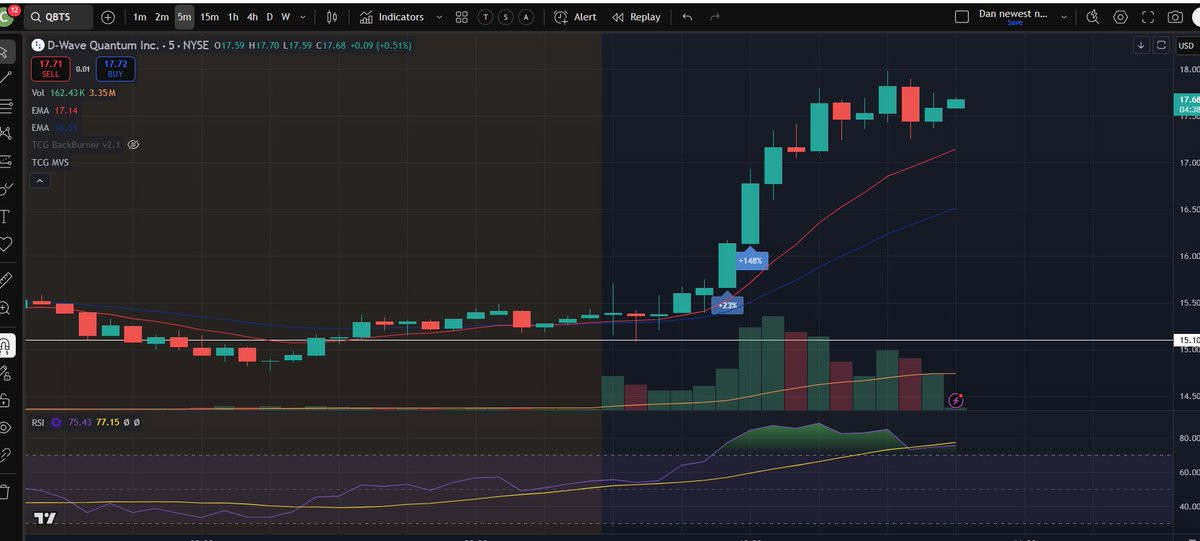Click the circled T quick button
This screenshot has width=1200, height=541.
point(485,17)
